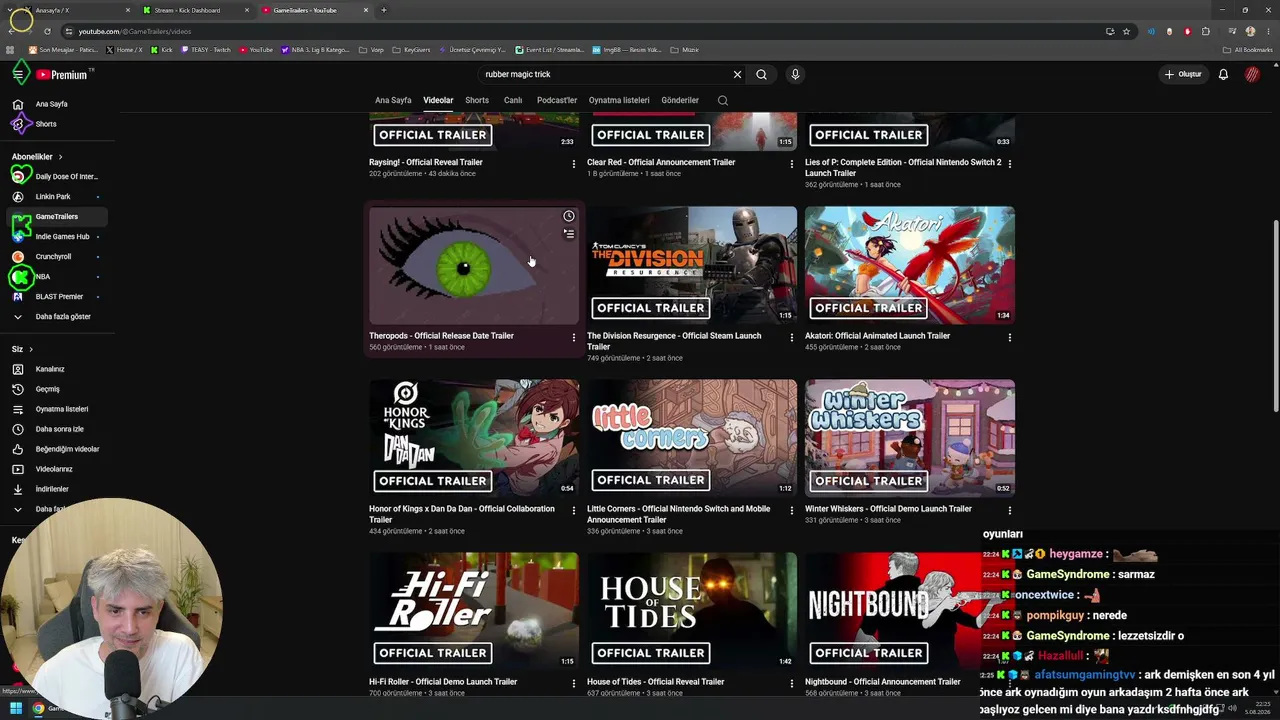Open Chrome three-dot menu
Screen dimensions: 1280x720
coord(1268,31)
